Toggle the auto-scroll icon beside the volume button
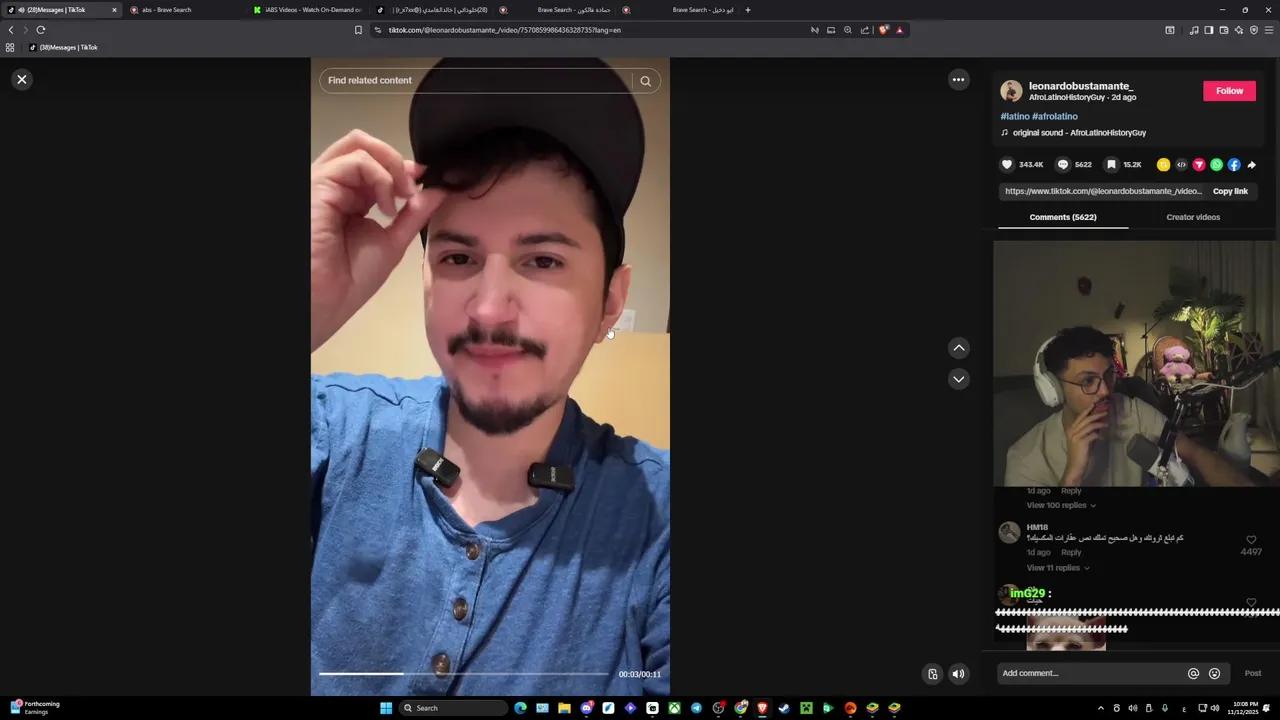 932,674
